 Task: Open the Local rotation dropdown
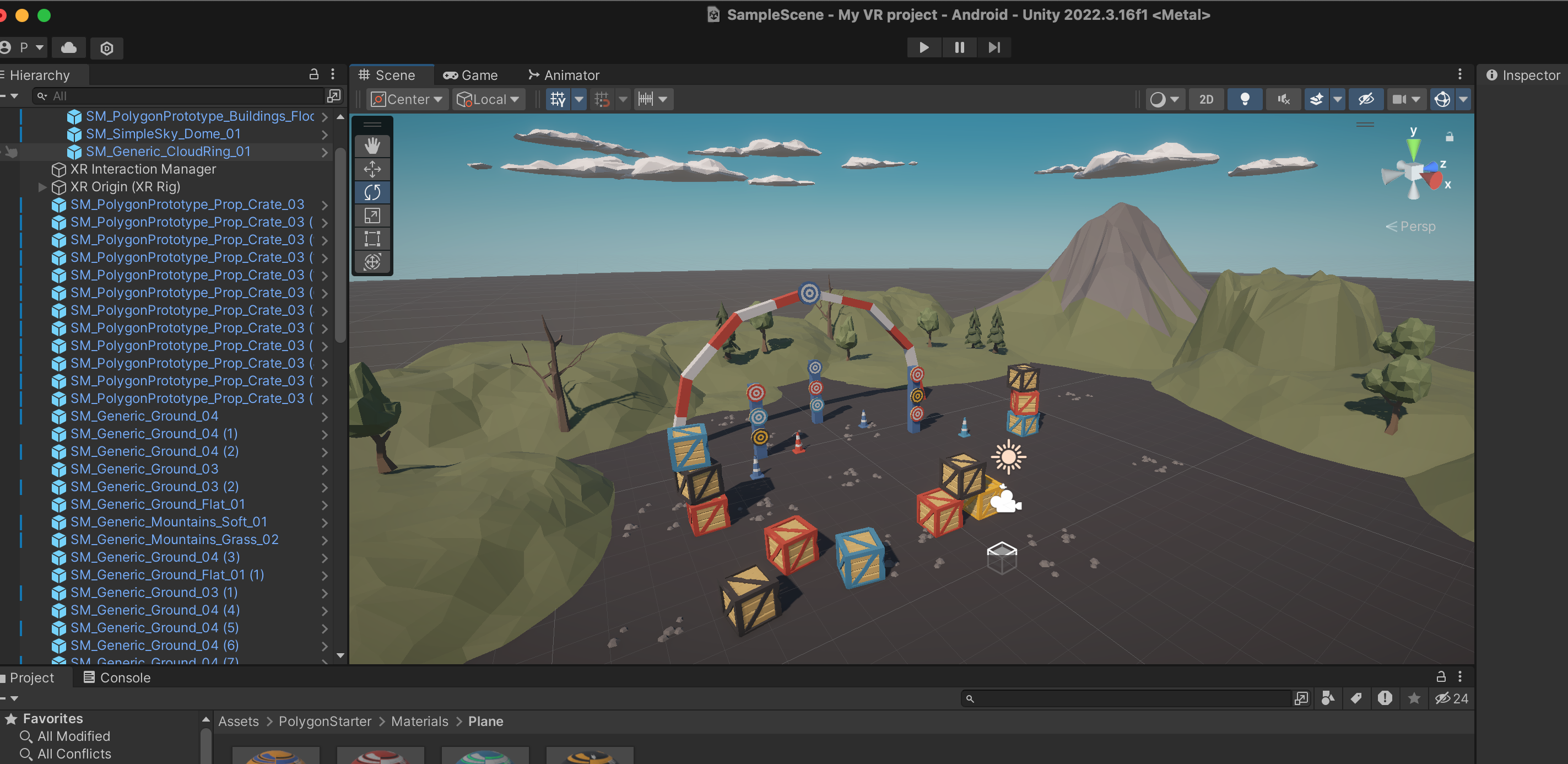(x=489, y=99)
